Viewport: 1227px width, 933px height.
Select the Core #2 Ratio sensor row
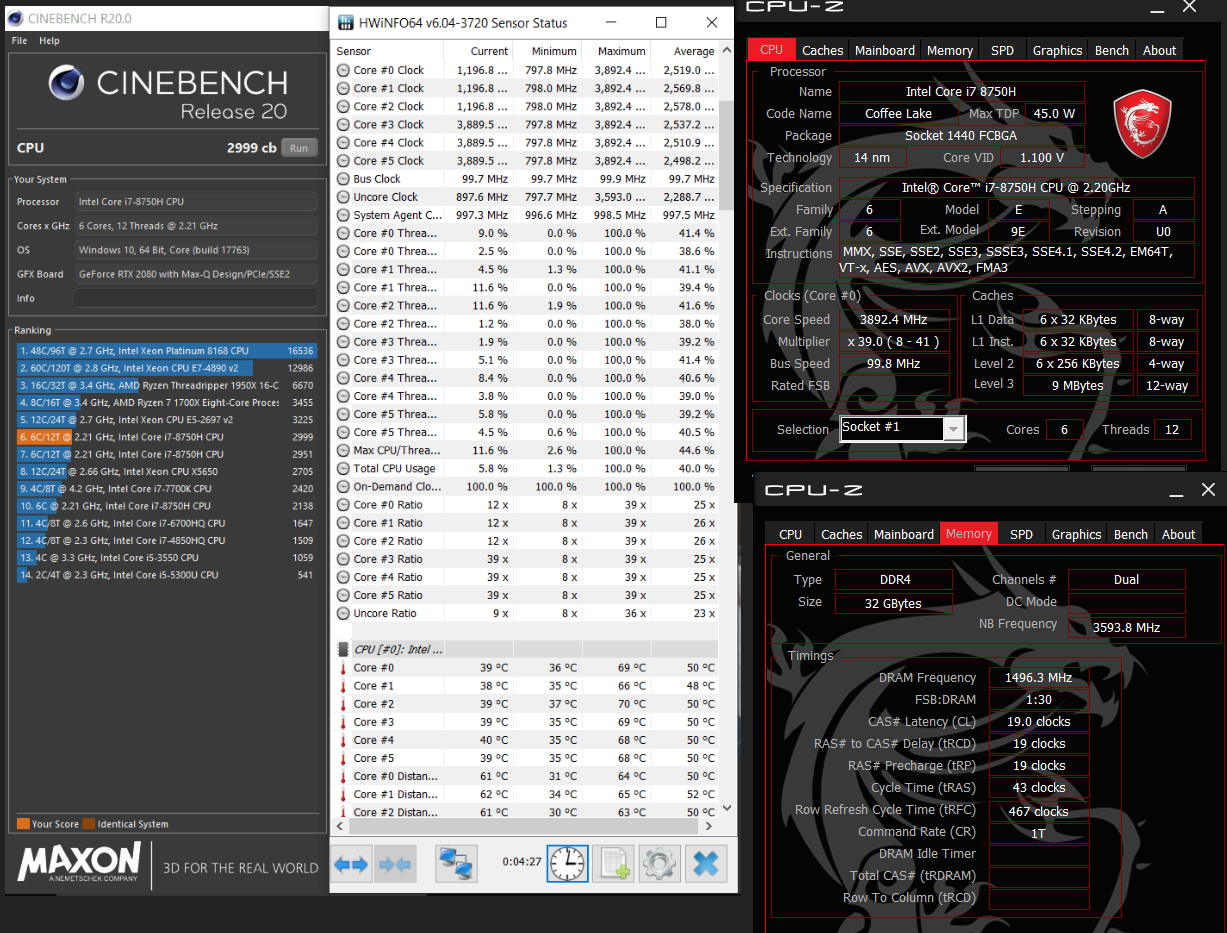click(x=525, y=541)
